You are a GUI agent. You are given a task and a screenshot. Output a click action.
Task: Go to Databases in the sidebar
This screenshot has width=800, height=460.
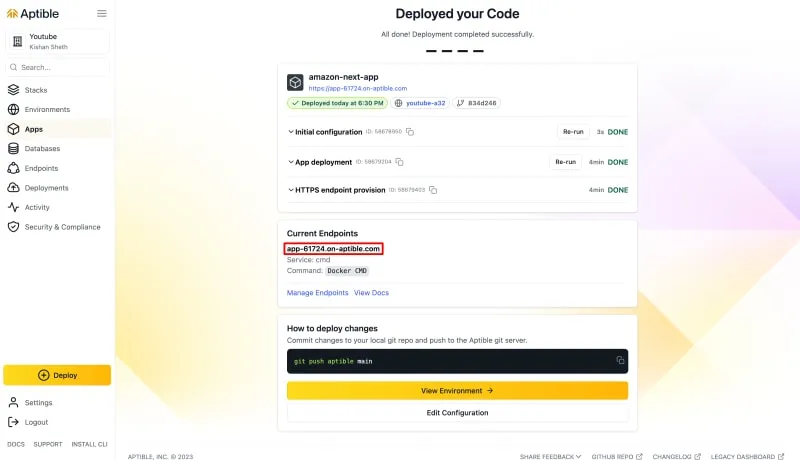[x=42, y=149]
